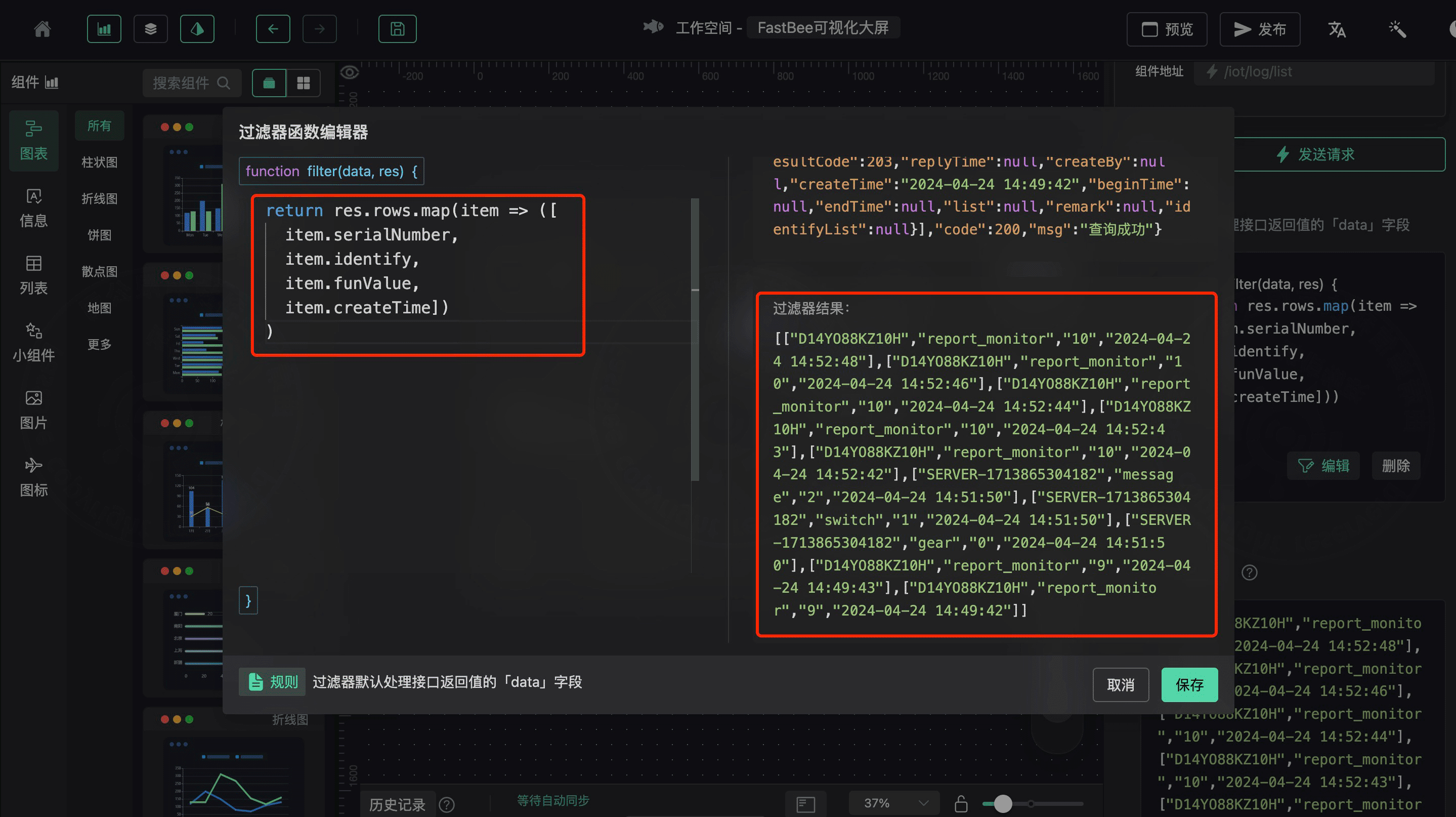This screenshot has width=1456, height=817.
Task: Click the history help question mark icon
Action: (x=447, y=804)
